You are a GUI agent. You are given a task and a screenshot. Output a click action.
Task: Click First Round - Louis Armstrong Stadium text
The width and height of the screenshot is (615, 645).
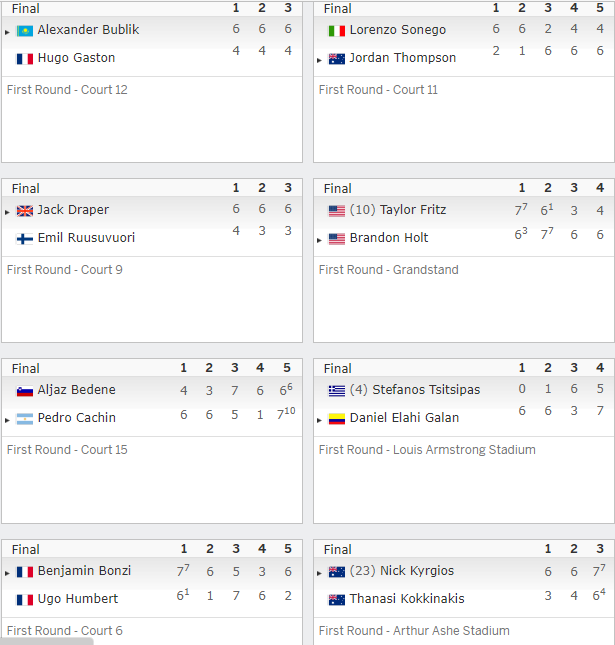tap(427, 450)
